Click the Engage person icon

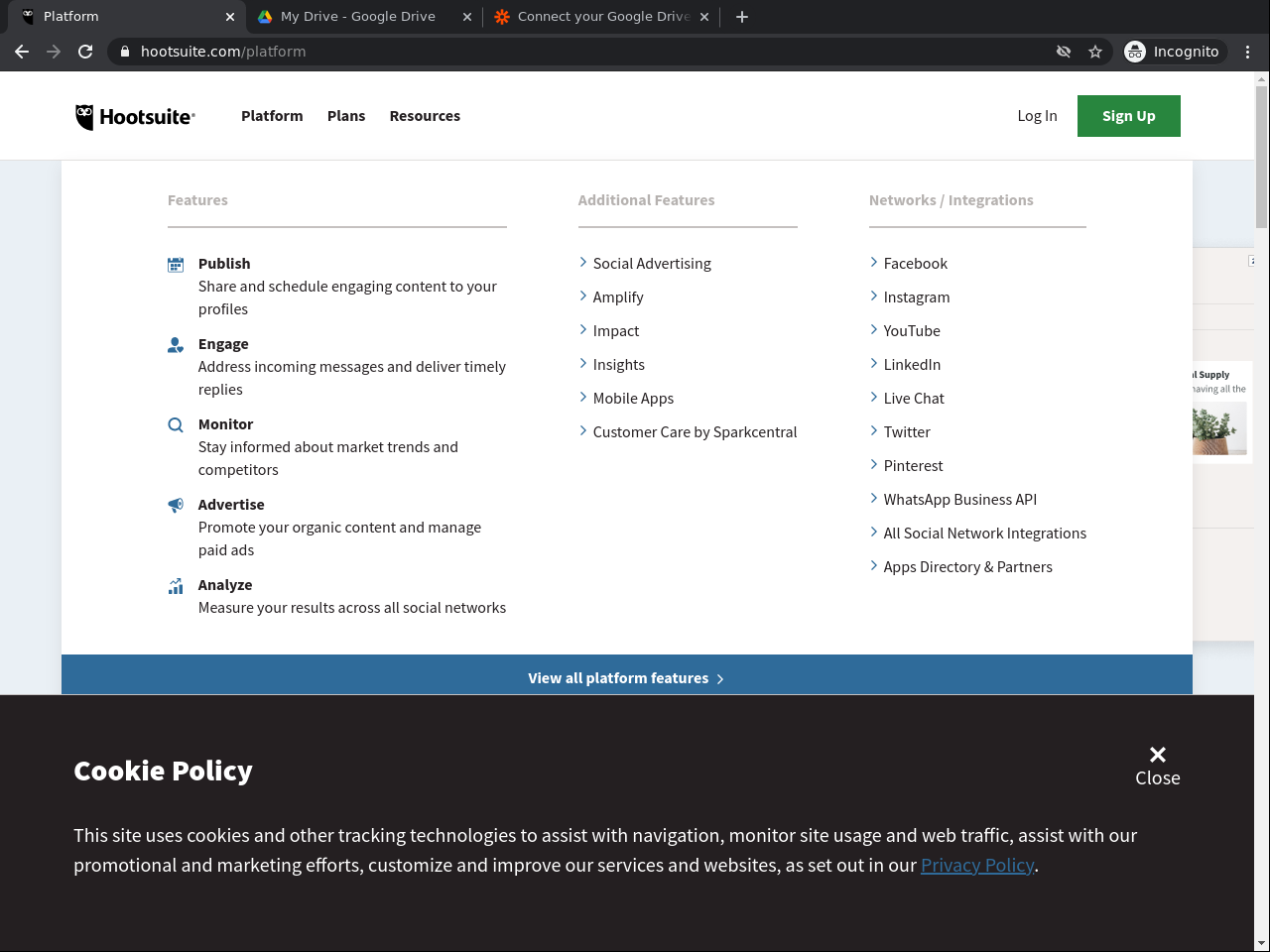pyautogui.click(x=176, y=345)
